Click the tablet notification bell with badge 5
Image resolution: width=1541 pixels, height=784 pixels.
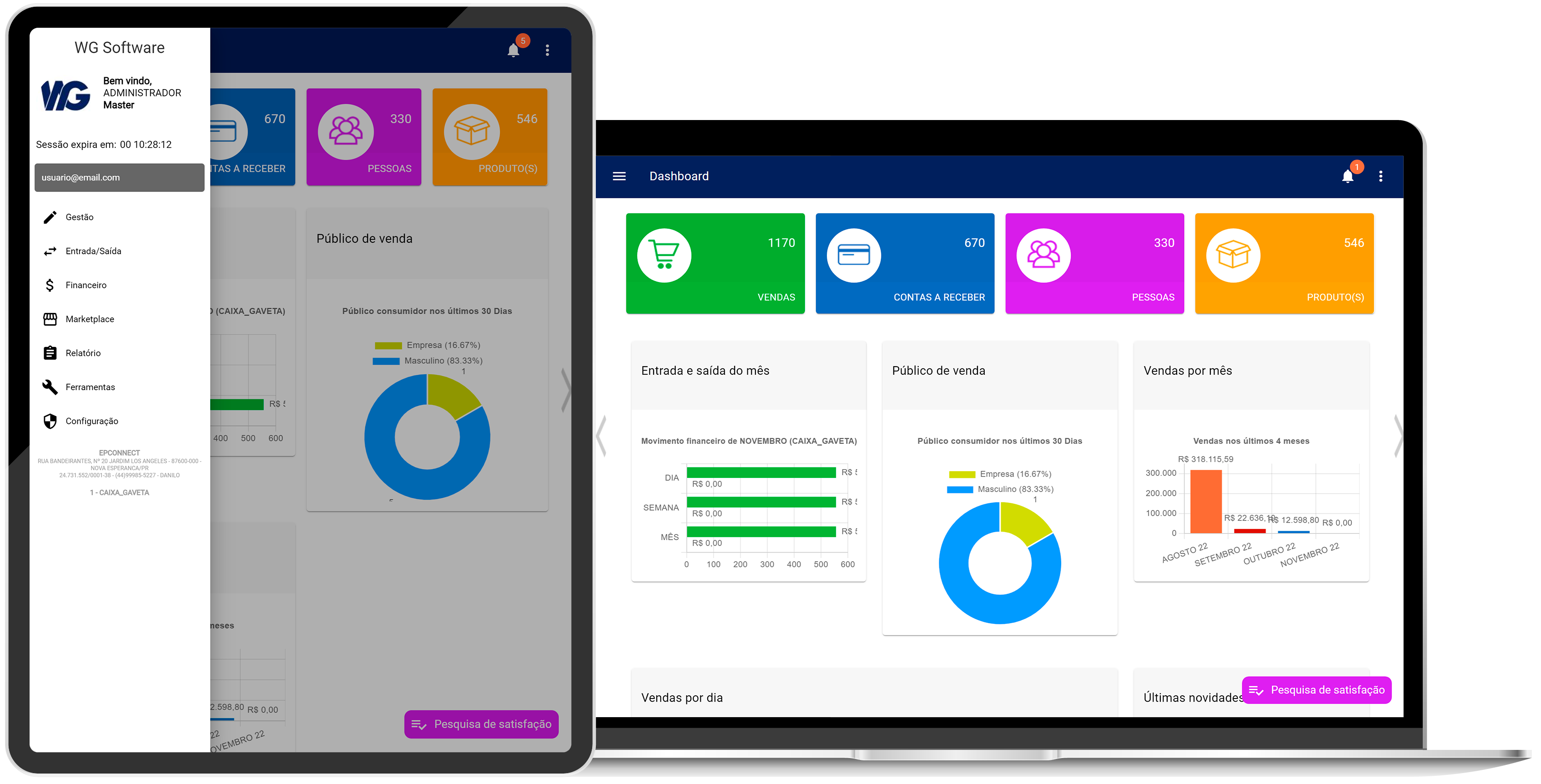click(513, 50)
